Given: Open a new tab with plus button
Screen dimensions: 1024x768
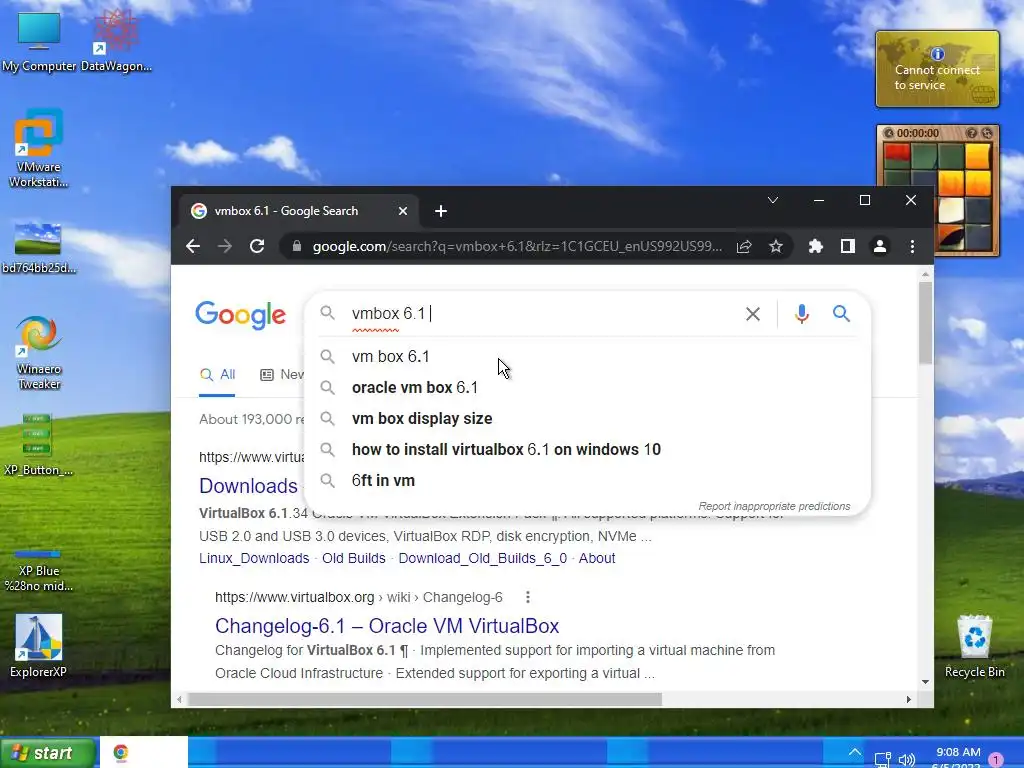Looking at the screenshot, I should [441, 211].
